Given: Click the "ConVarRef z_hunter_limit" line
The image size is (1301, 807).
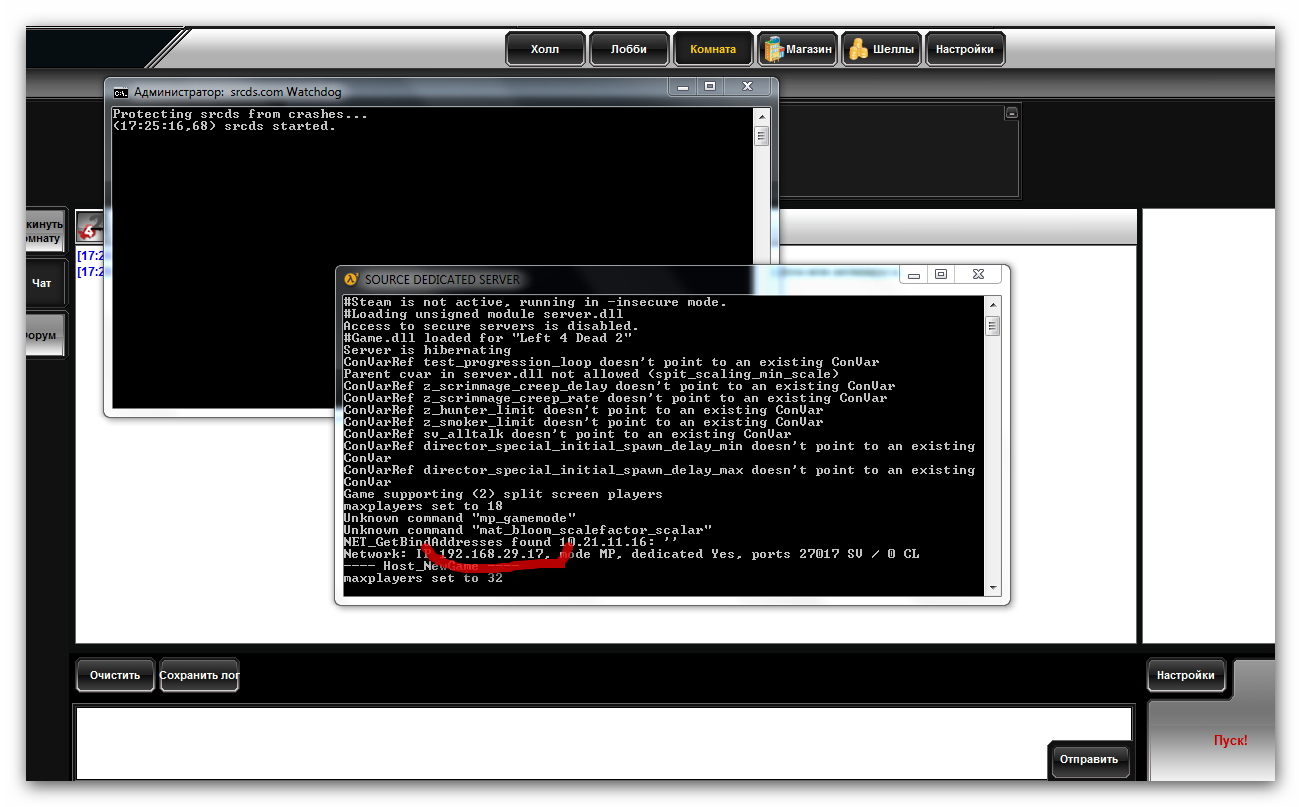Looking at the screenshot, I should pos(583,410).
